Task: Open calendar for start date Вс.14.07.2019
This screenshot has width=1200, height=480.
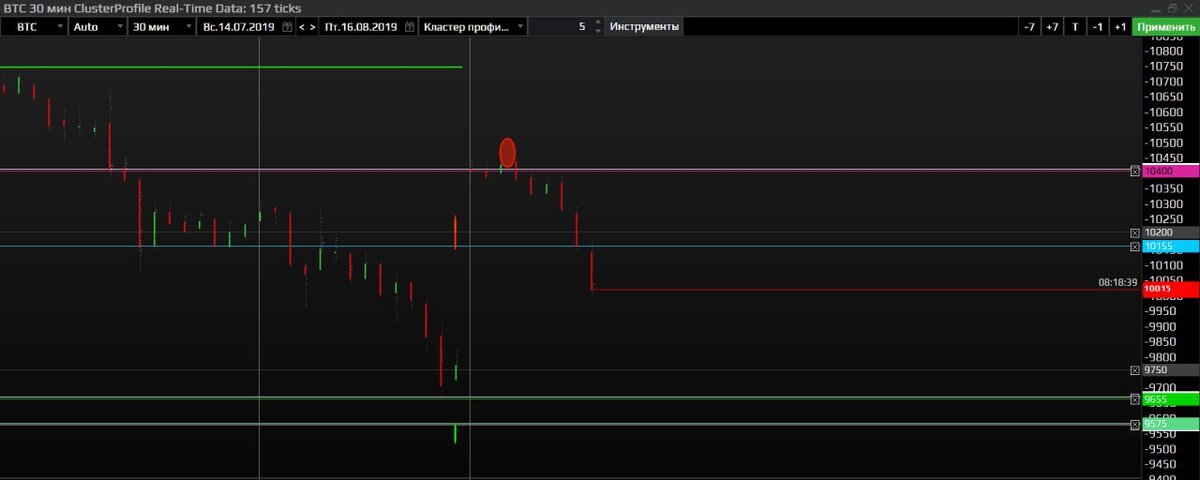Action: tap(288, 27)
